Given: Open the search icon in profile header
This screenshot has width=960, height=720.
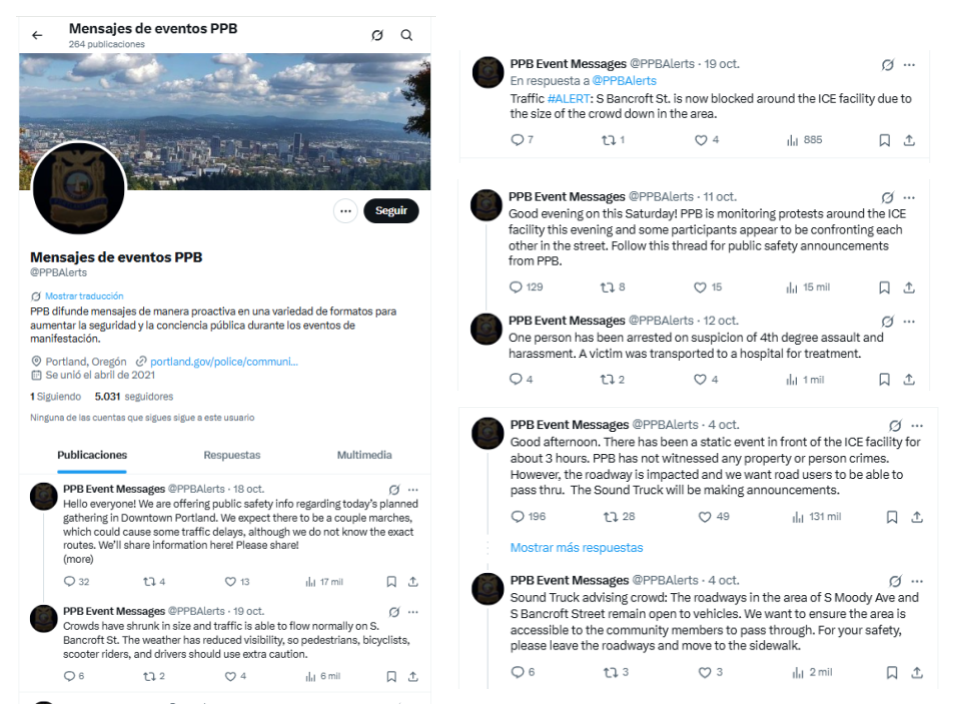Looking at the screenshot, I should coord(407,35).
